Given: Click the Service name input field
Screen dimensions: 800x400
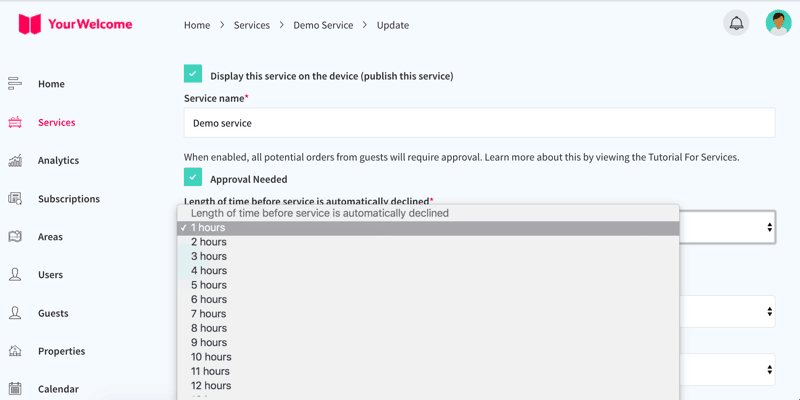Looking at the screenshot, I should [x=480, y=122].
